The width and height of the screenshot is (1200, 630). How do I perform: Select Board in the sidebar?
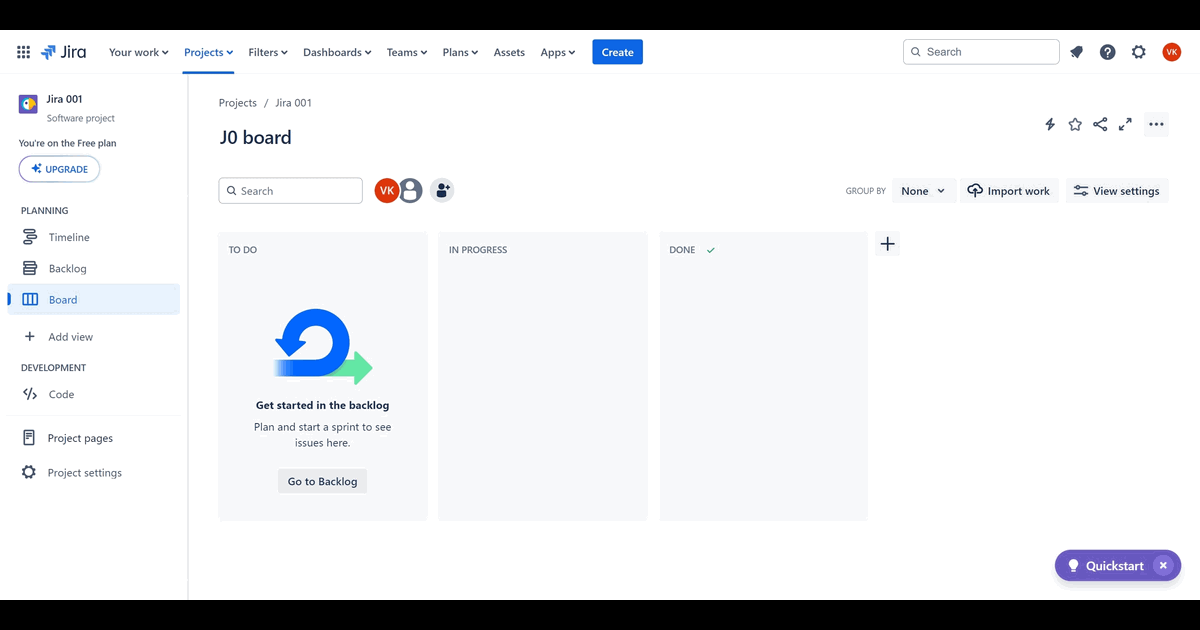pyautogui.click(x=94, y=299)
